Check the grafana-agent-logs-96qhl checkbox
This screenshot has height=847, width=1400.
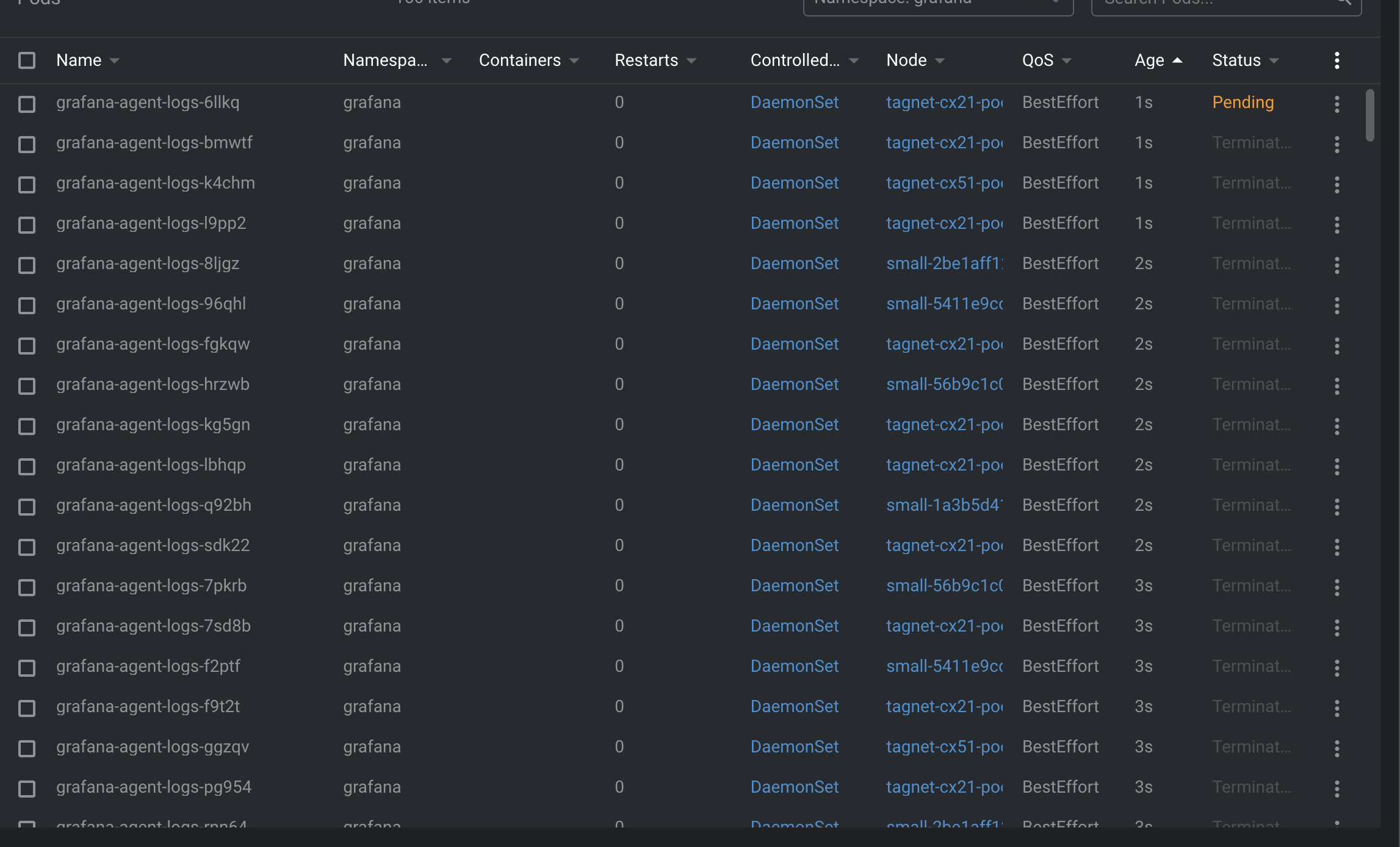27,305
